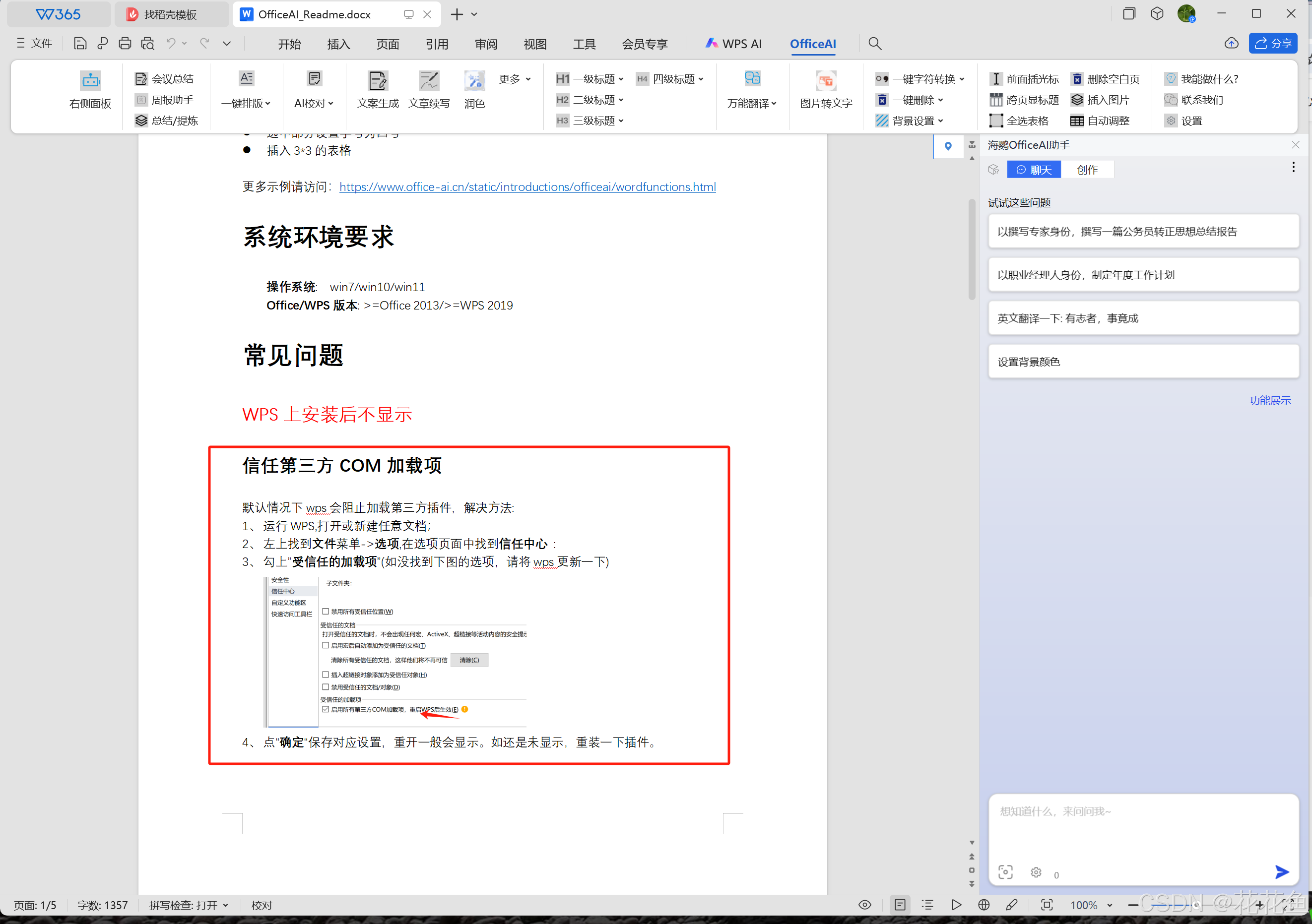Viewport: 1312px width, 924px height.
Task: Click the 删除空白页 icon
Action: coord(1077,79)
